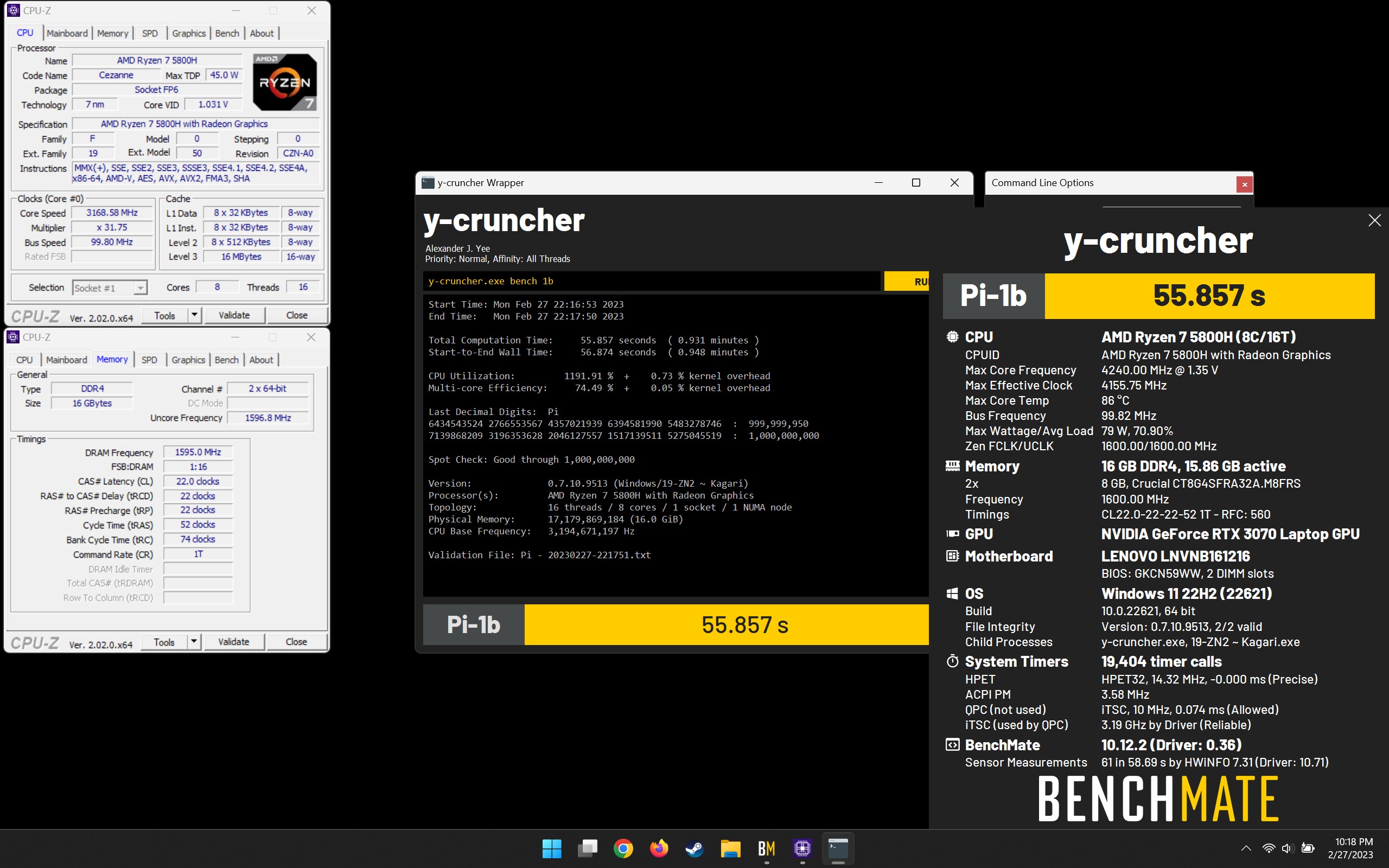Click Tools button in top CPU-Z
Viewport: 1389px width, 868px height.
[x=165, y=315]
